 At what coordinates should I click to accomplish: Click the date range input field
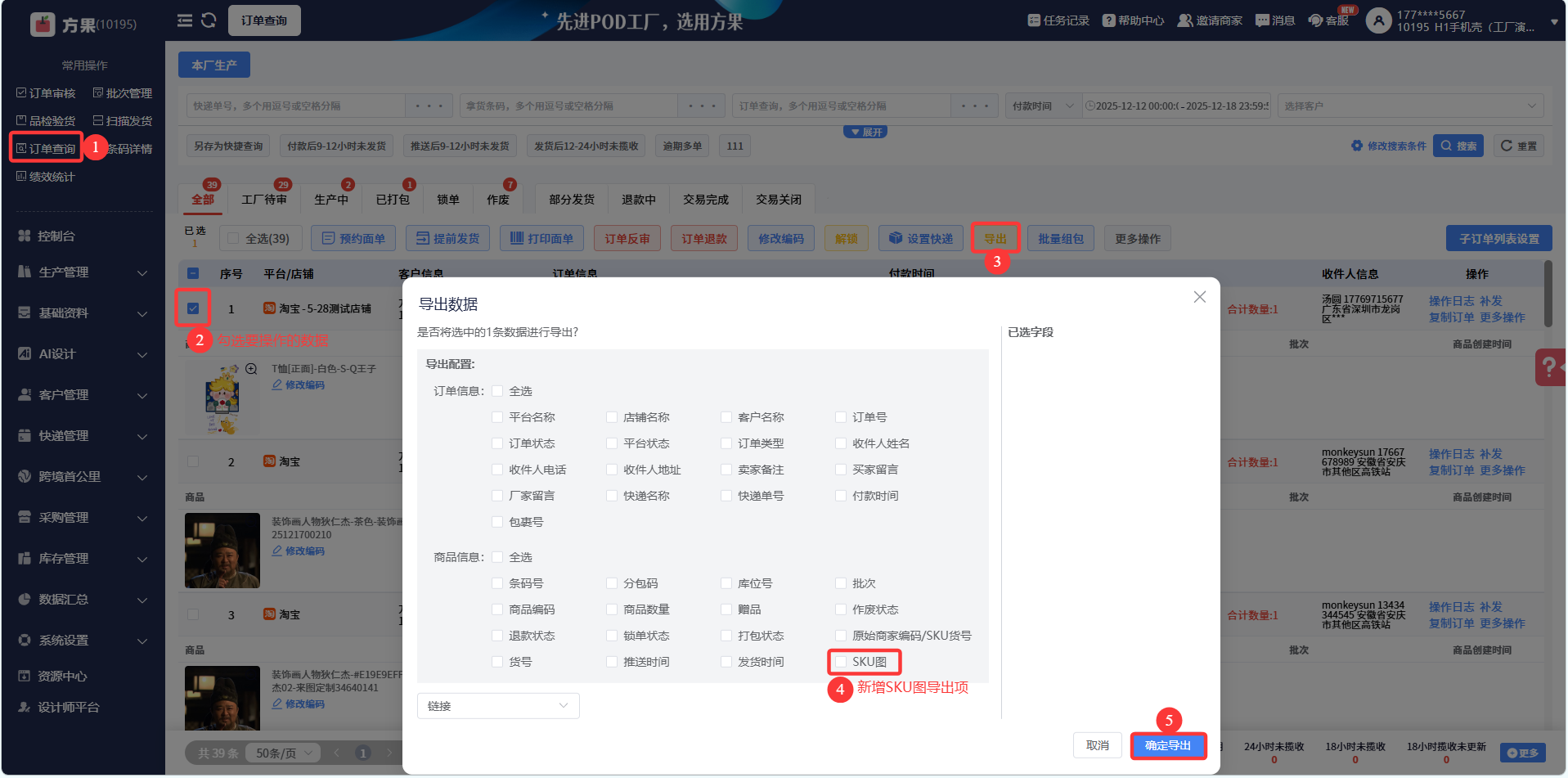[1177, 106]
